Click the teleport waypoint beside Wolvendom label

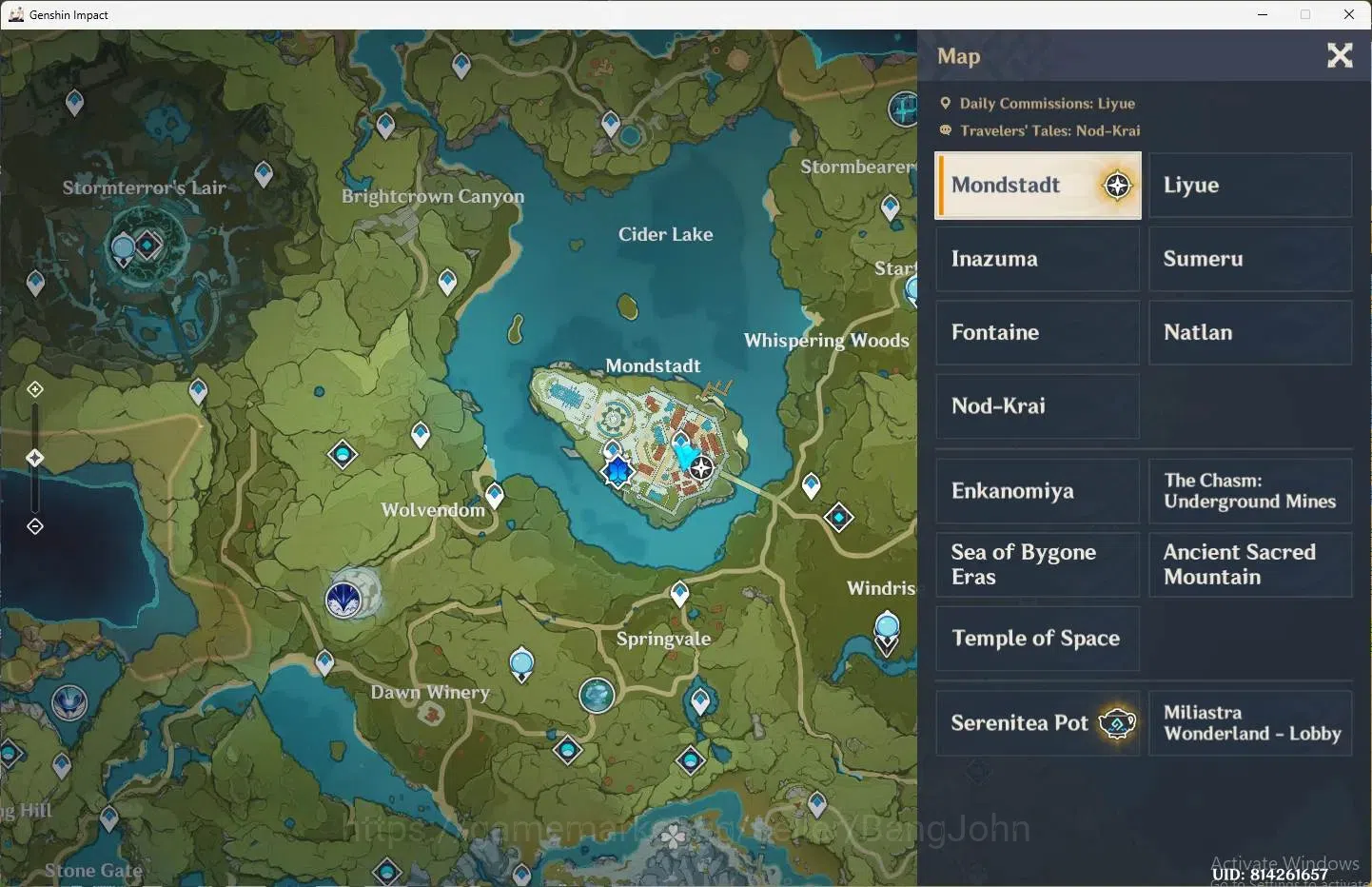click(x=495, y=495)
